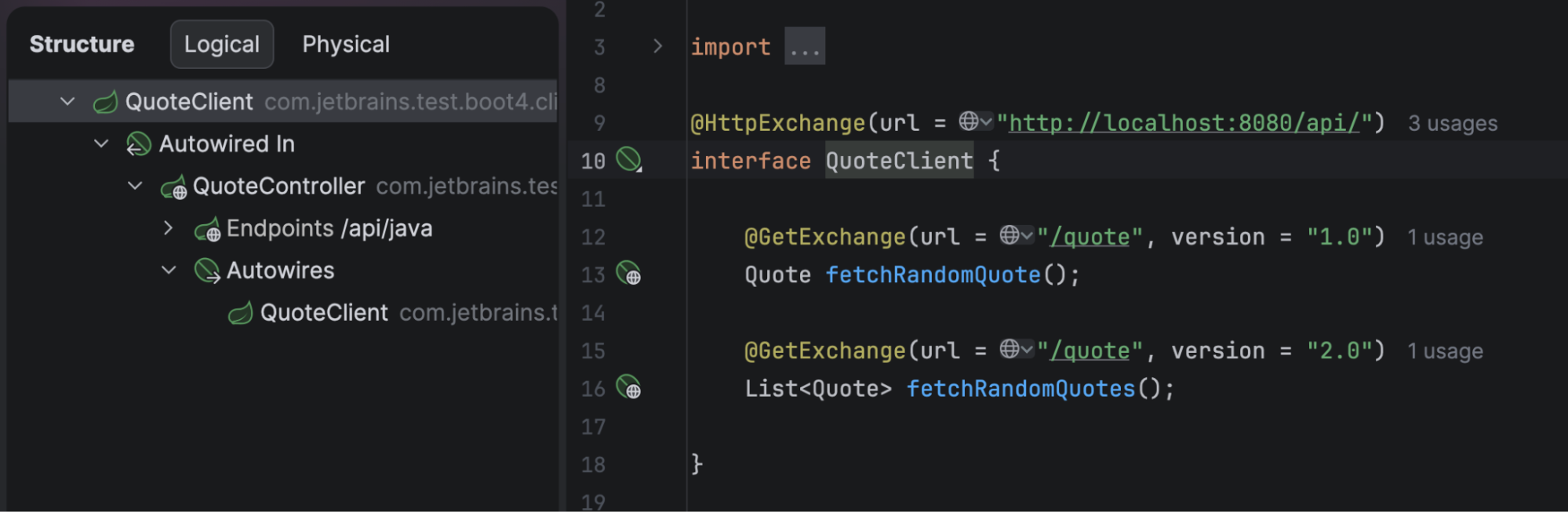Show the 3 usages hint for QuoteClient
1568x512 pixels.
1452,123
